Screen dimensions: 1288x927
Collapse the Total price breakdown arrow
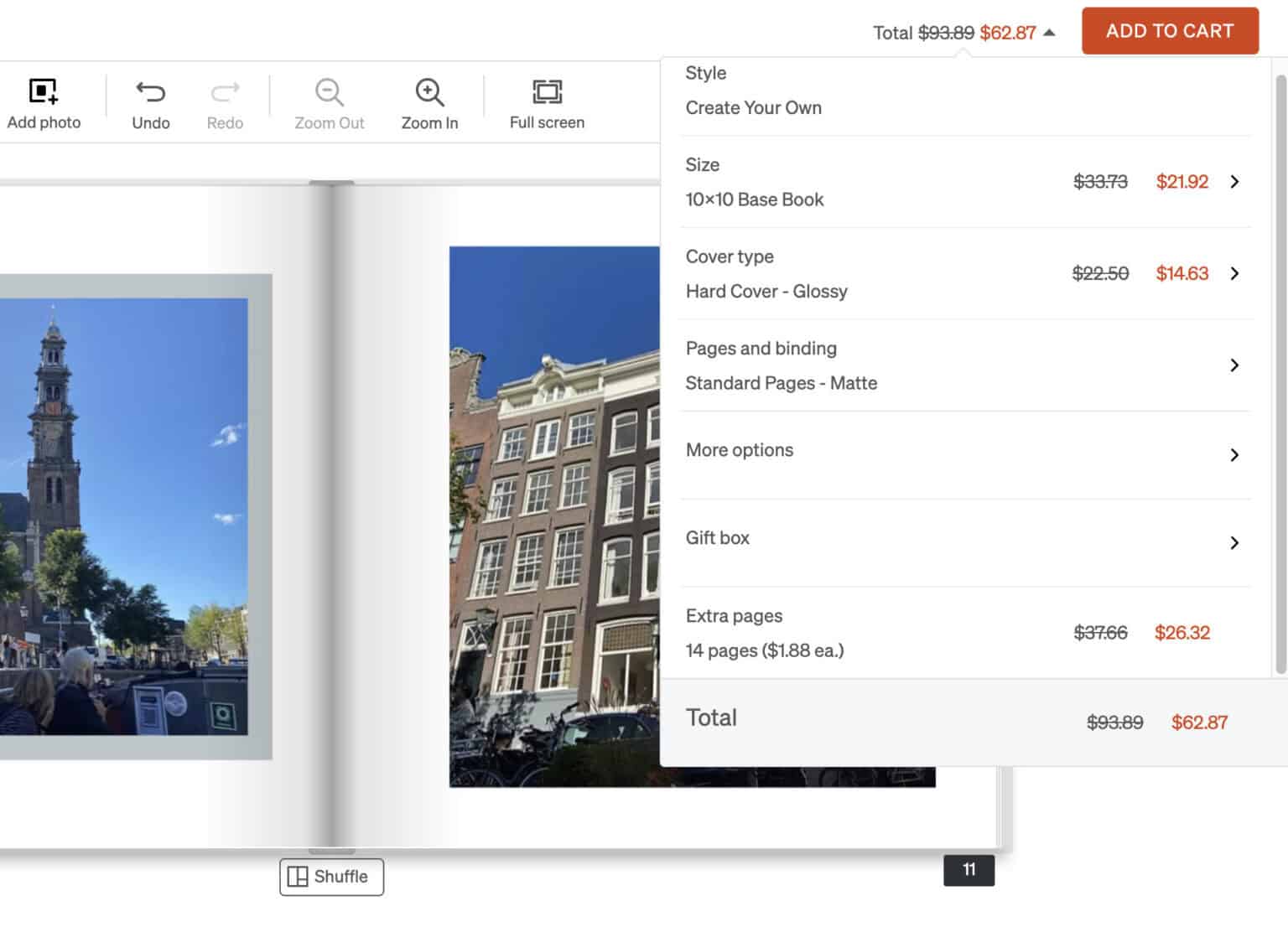point(1049,33)
